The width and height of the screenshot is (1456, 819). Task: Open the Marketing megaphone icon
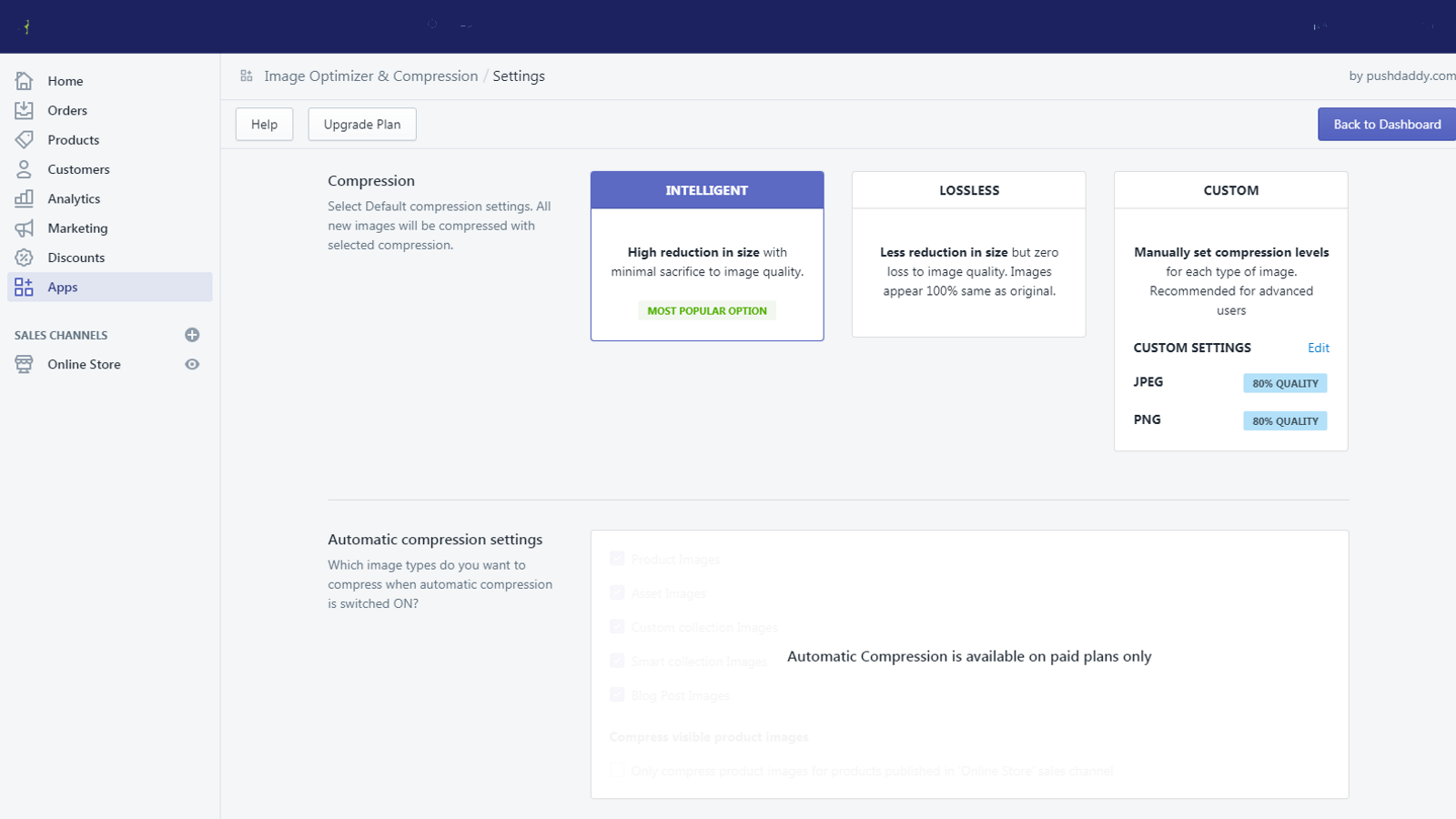click(x=24, y=227)
